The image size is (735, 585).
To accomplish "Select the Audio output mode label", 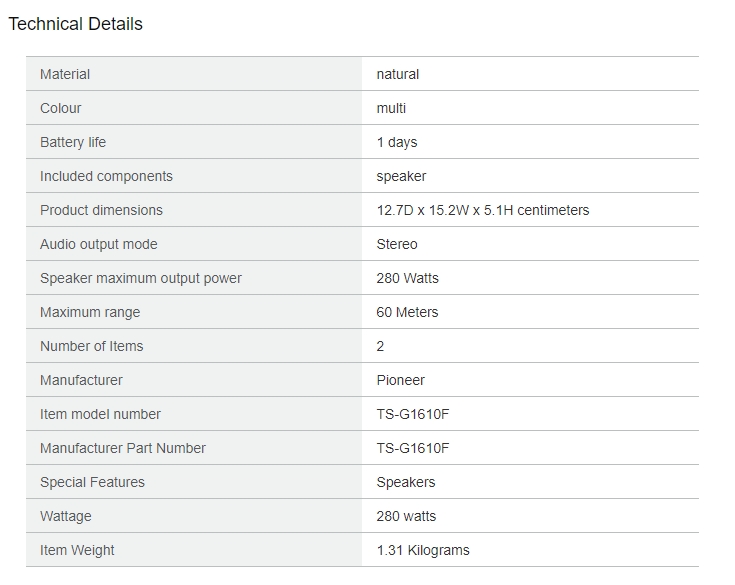I will click(98, 244).
